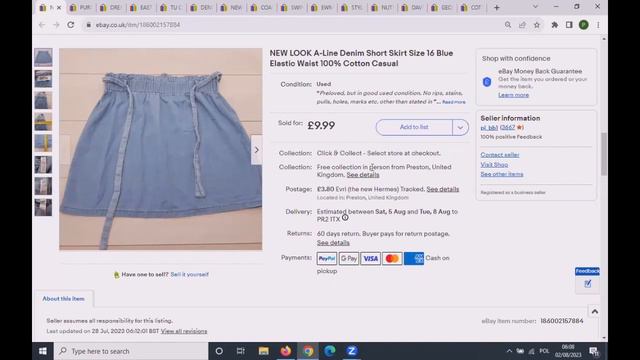The image size is (640, 360).
Task: Click the zoom magnifier icon in address bar
Action: [508, 25]
